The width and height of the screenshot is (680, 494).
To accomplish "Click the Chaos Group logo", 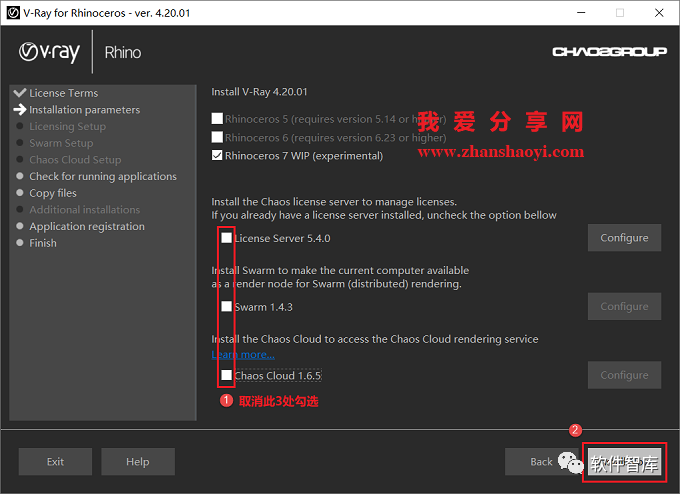I will 609,52.
